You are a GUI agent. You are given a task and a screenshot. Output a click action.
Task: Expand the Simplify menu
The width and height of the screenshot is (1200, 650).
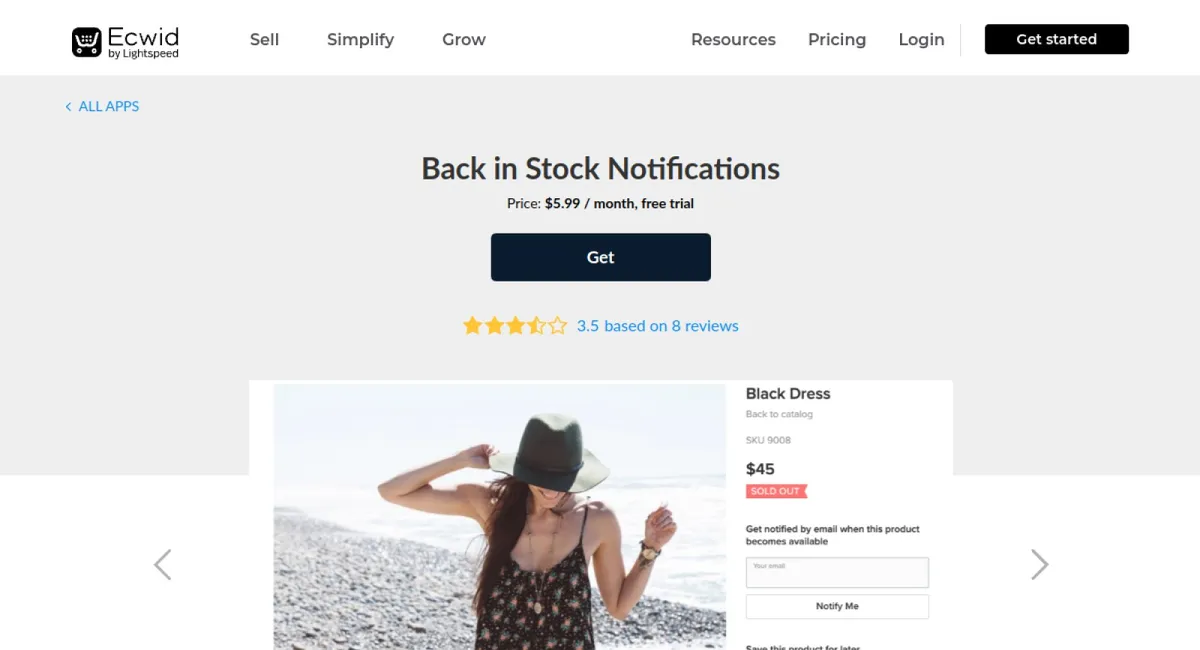tap(360, 40)
